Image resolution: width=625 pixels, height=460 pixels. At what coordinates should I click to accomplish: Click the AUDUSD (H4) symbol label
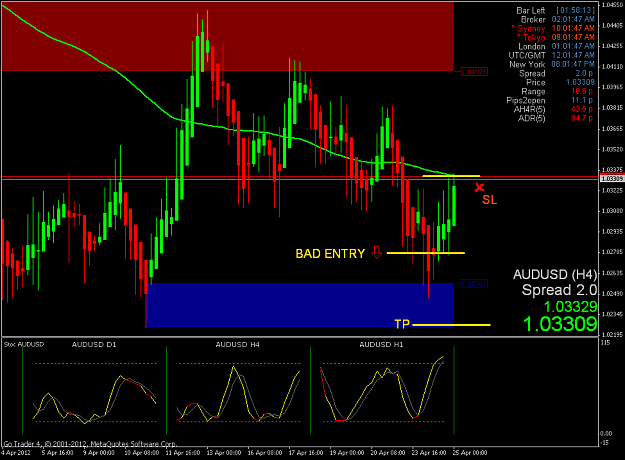(555, 275)
